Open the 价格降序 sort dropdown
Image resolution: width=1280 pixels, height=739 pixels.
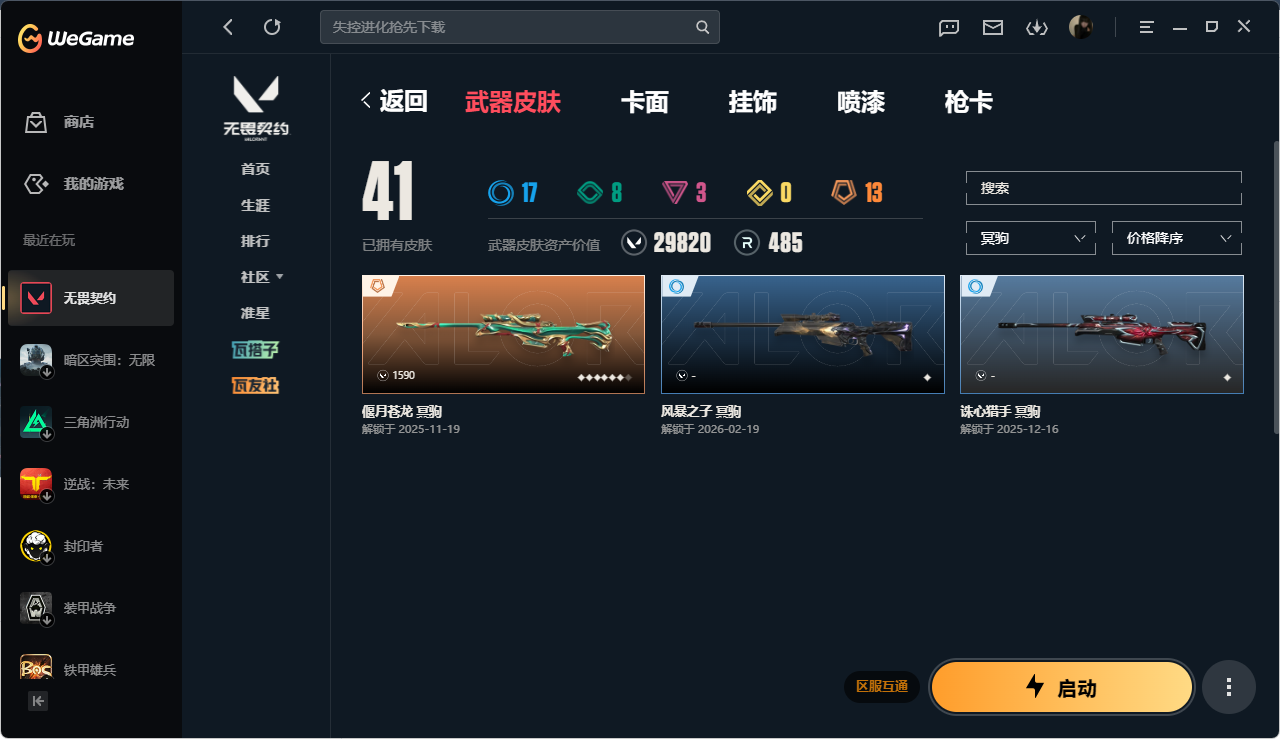tap(1177, 238)
